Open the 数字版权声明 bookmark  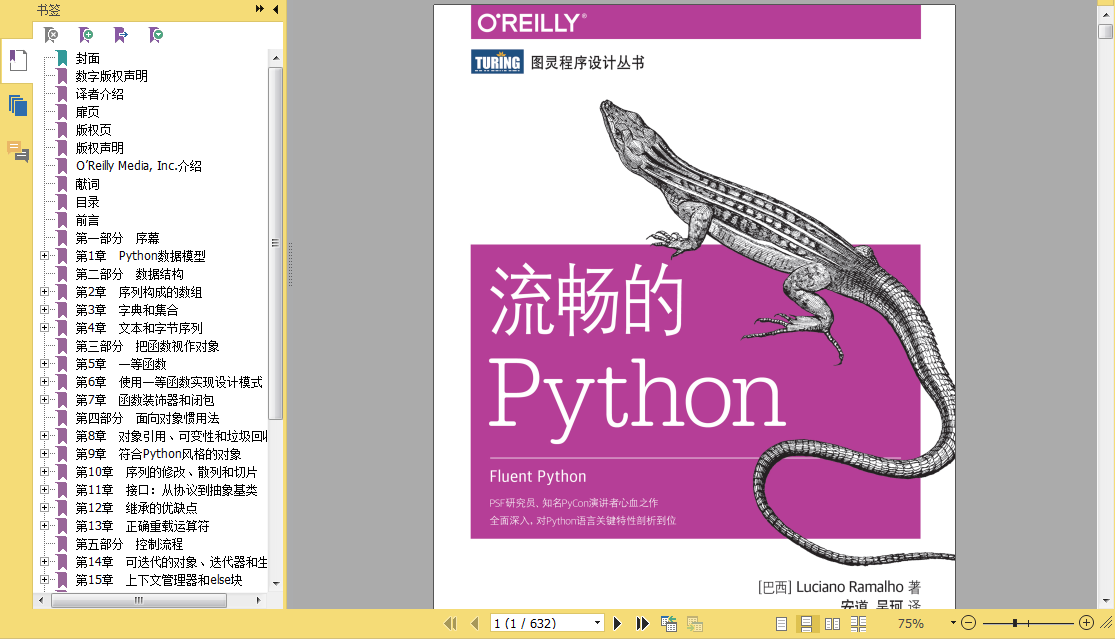(x=112, y=76)
